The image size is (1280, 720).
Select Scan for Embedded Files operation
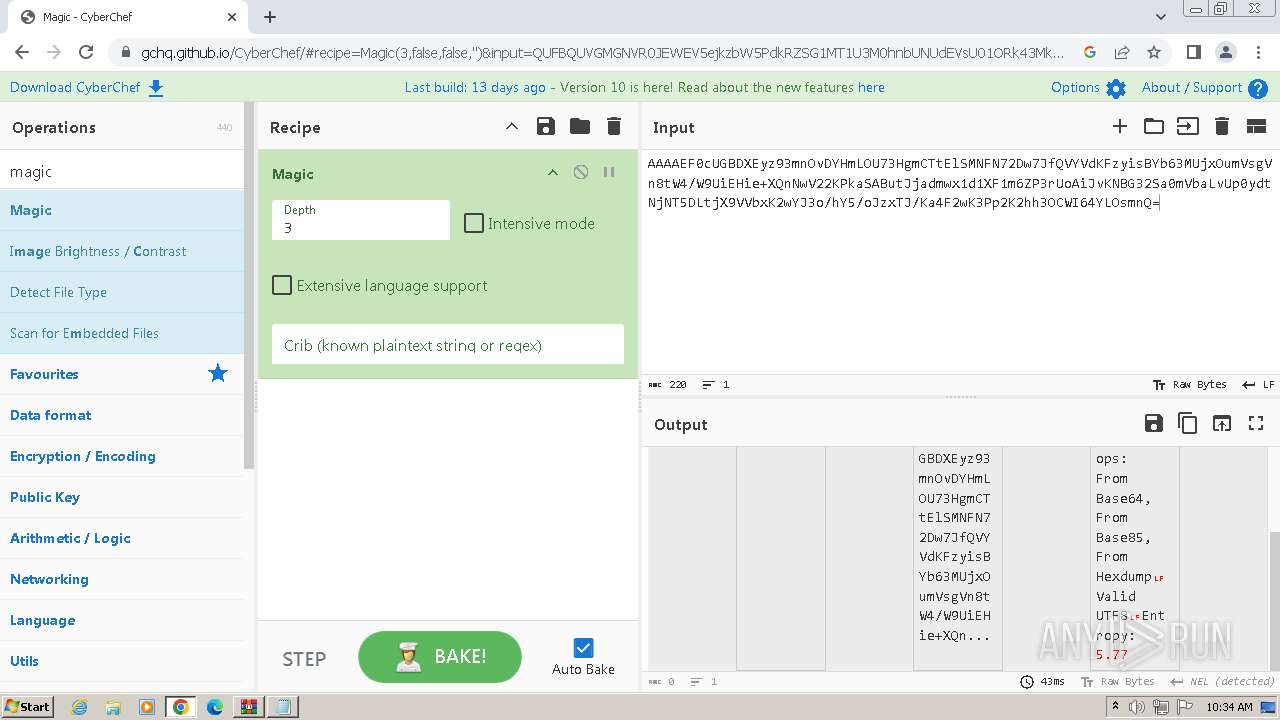[122, 333]
